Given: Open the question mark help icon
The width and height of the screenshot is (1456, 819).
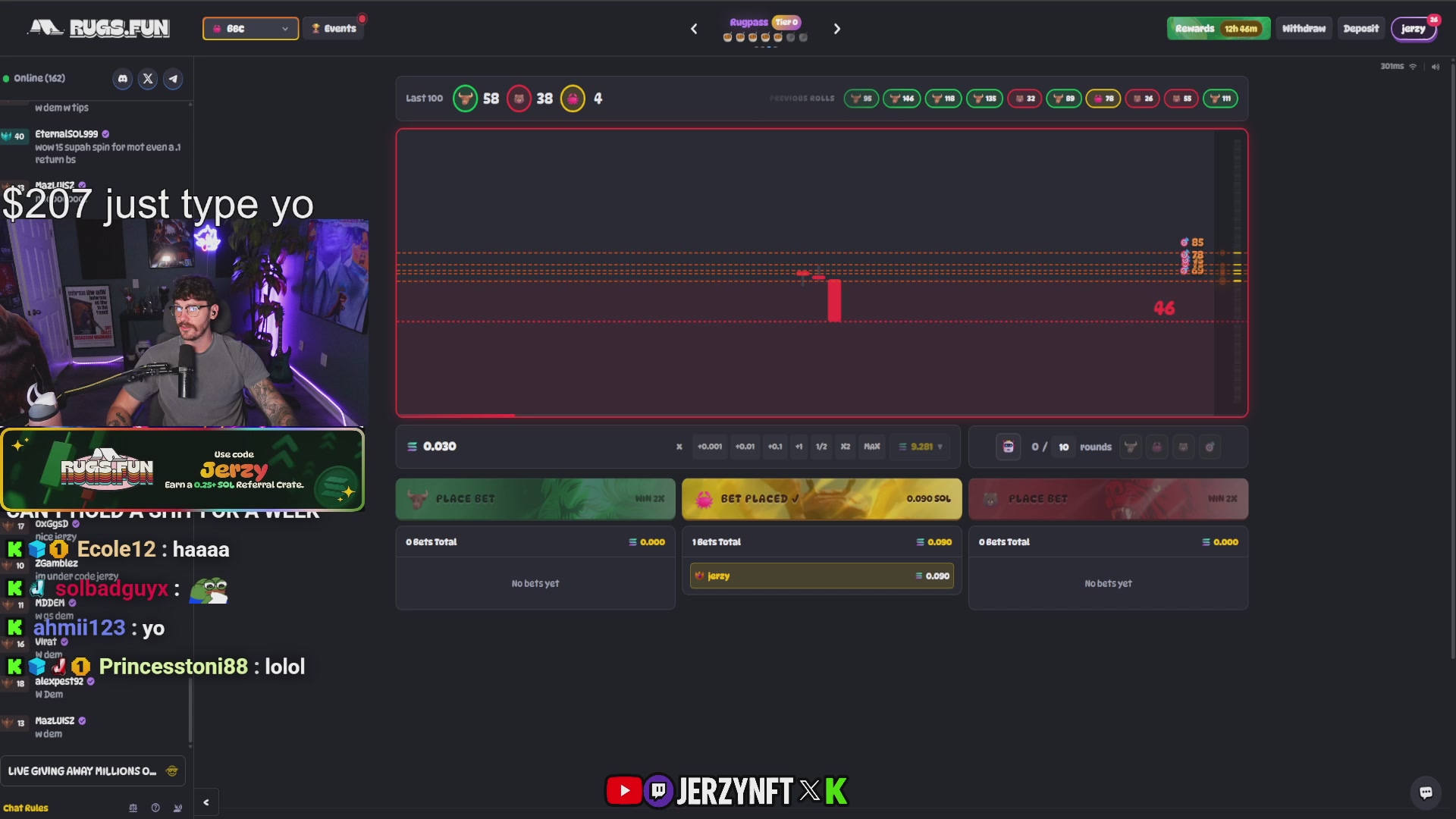Looking at the screenshot, I should pos(155,808).
